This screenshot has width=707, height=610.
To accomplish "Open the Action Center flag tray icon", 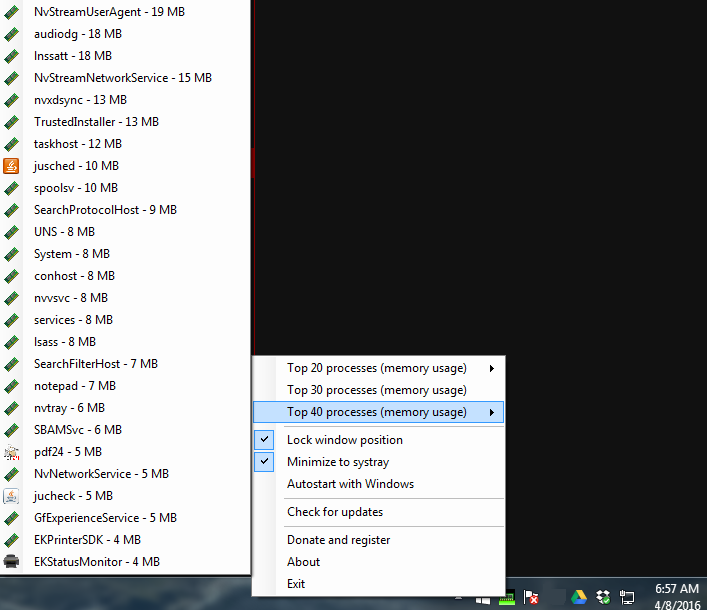I will click(531, 598).
